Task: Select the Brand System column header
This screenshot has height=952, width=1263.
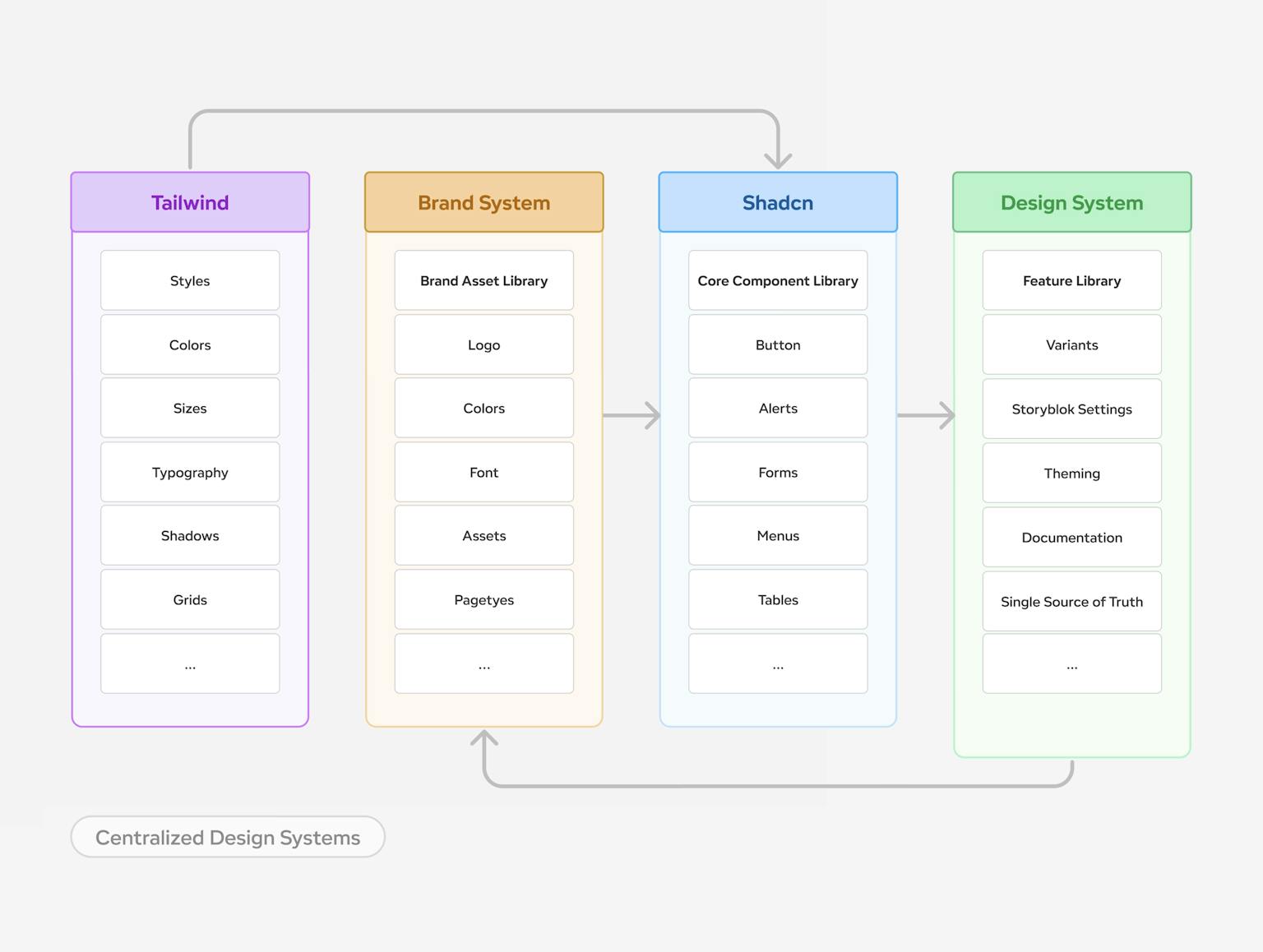Action: 483,202
